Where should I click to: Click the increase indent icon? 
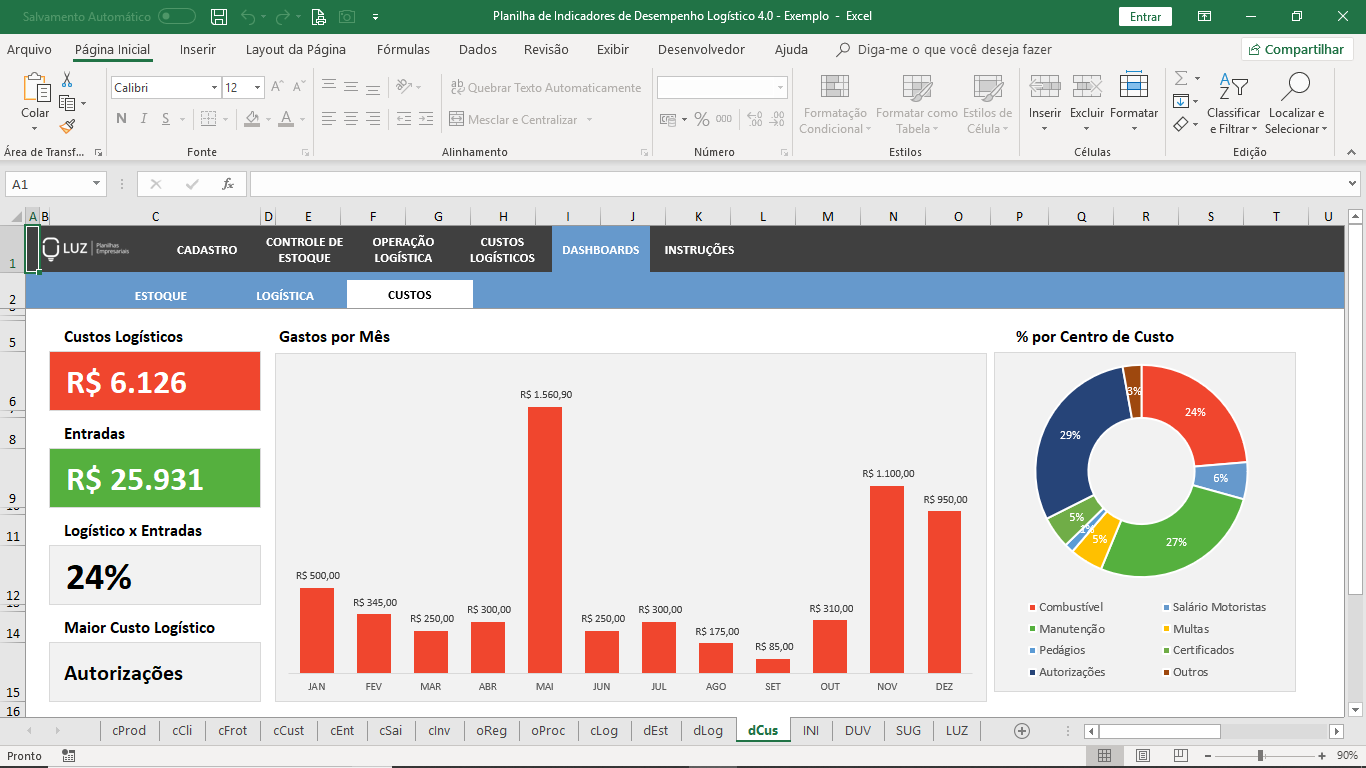[x=427, y=119]
